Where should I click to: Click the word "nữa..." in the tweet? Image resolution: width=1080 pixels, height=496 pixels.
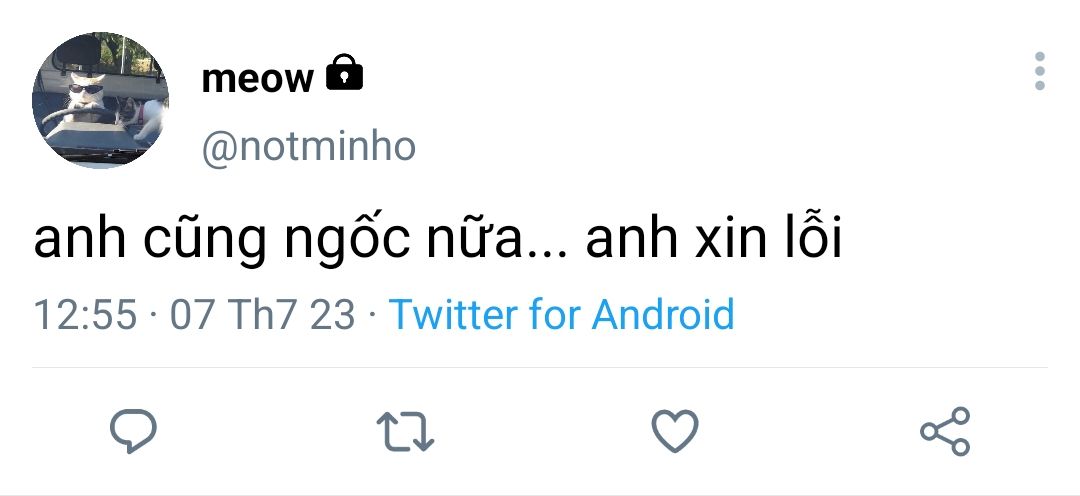pyautogui.click(x=500, y=242)
